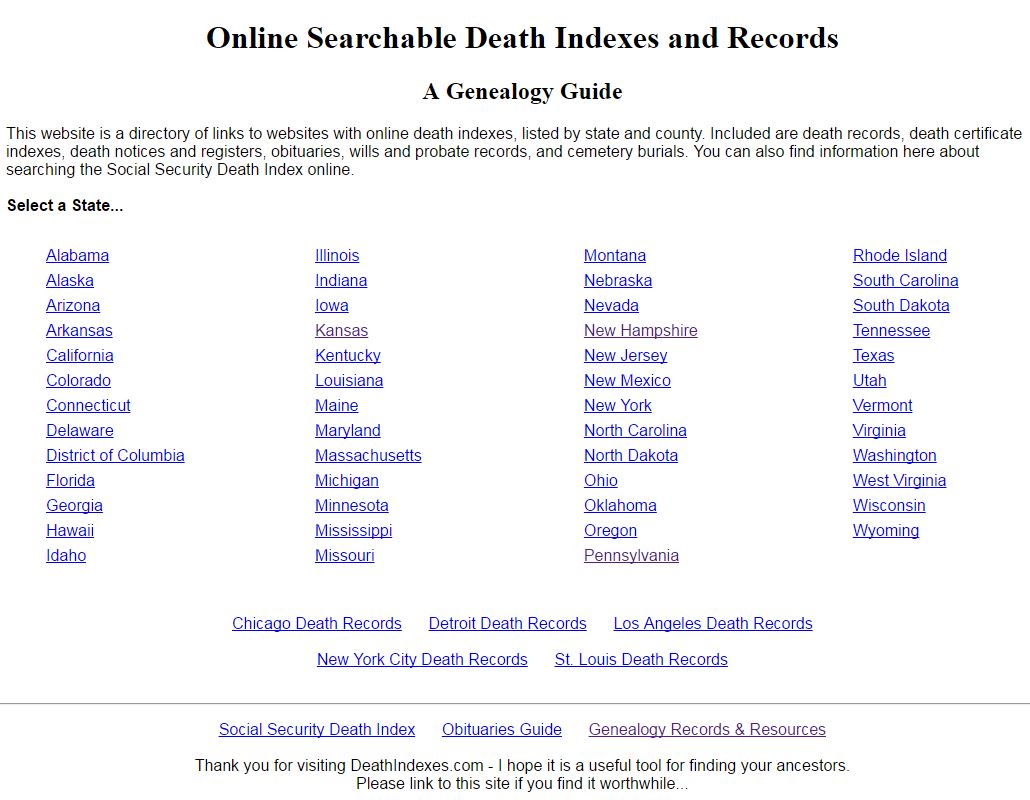
Task: Click the Florida link
Action: click(70, 480)
